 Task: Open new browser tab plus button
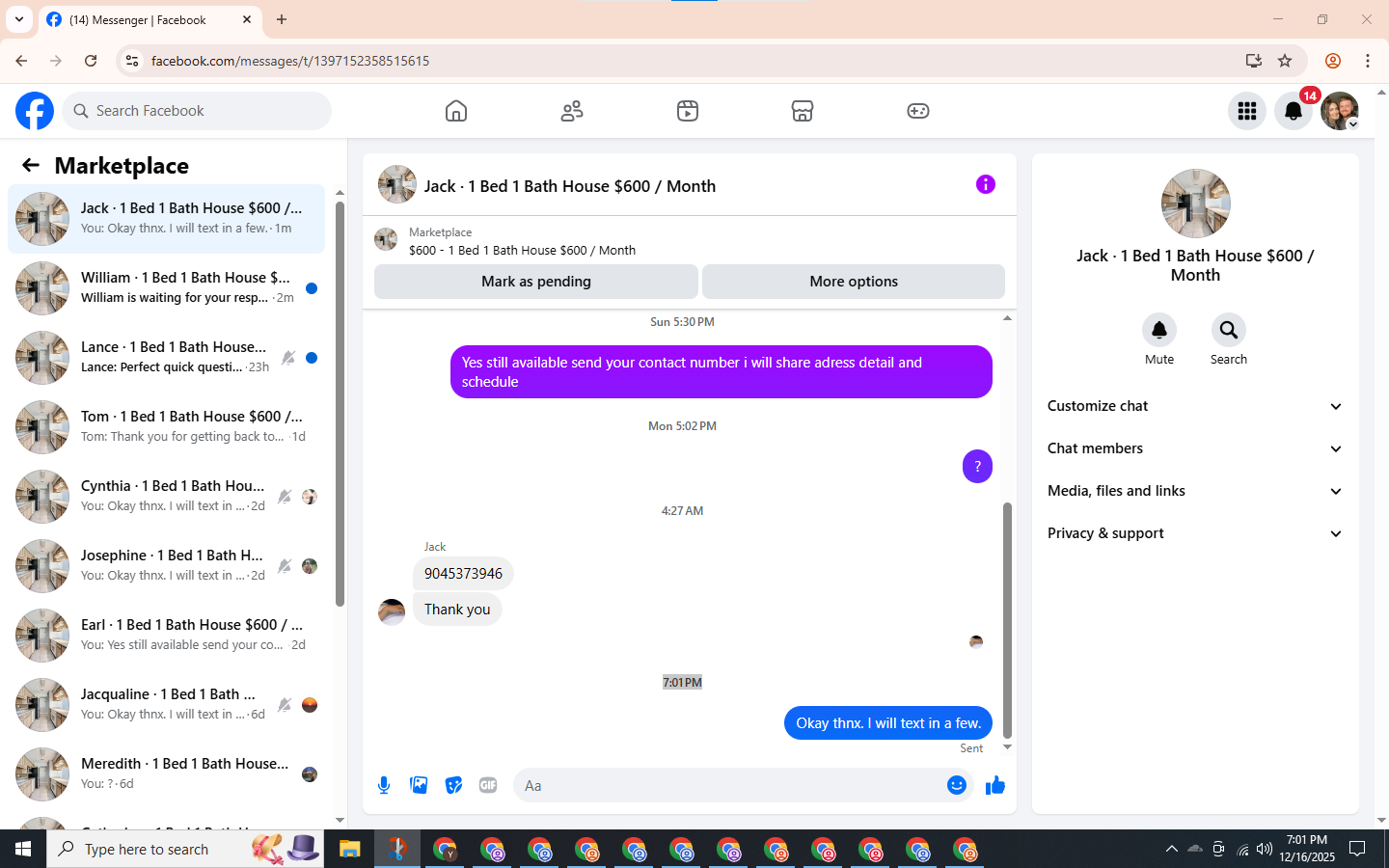(282, 19)
